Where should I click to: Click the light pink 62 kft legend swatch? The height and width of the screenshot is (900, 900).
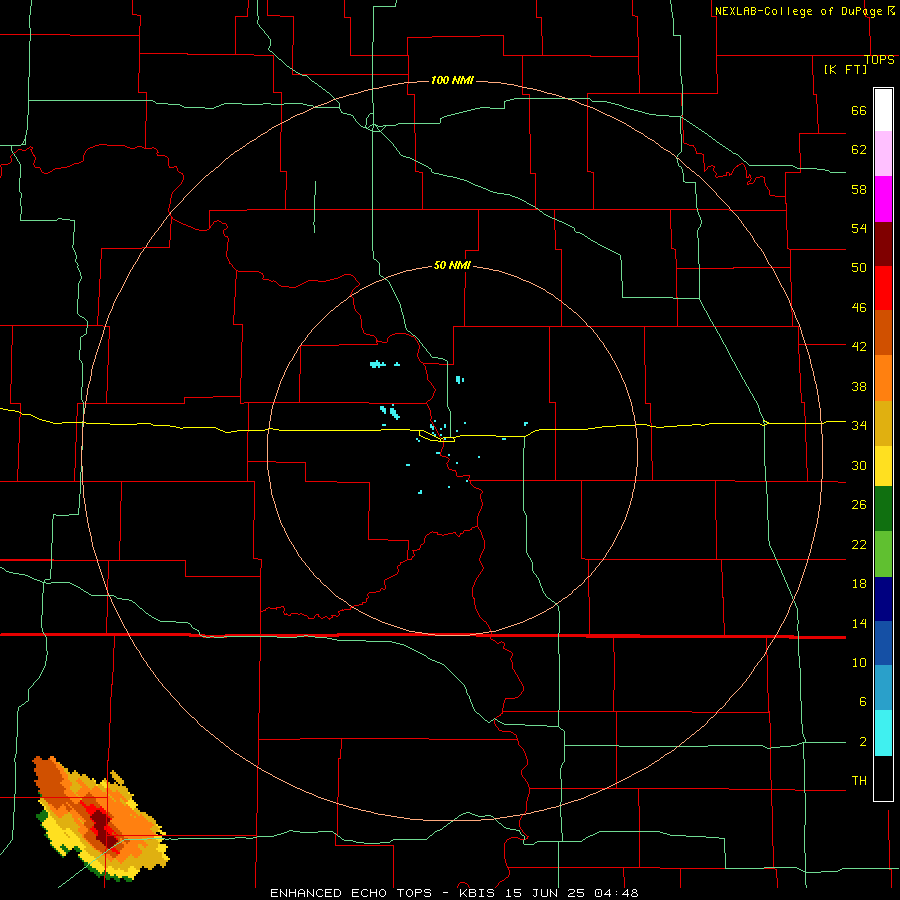pyautogui.click(x=883, y=153)
